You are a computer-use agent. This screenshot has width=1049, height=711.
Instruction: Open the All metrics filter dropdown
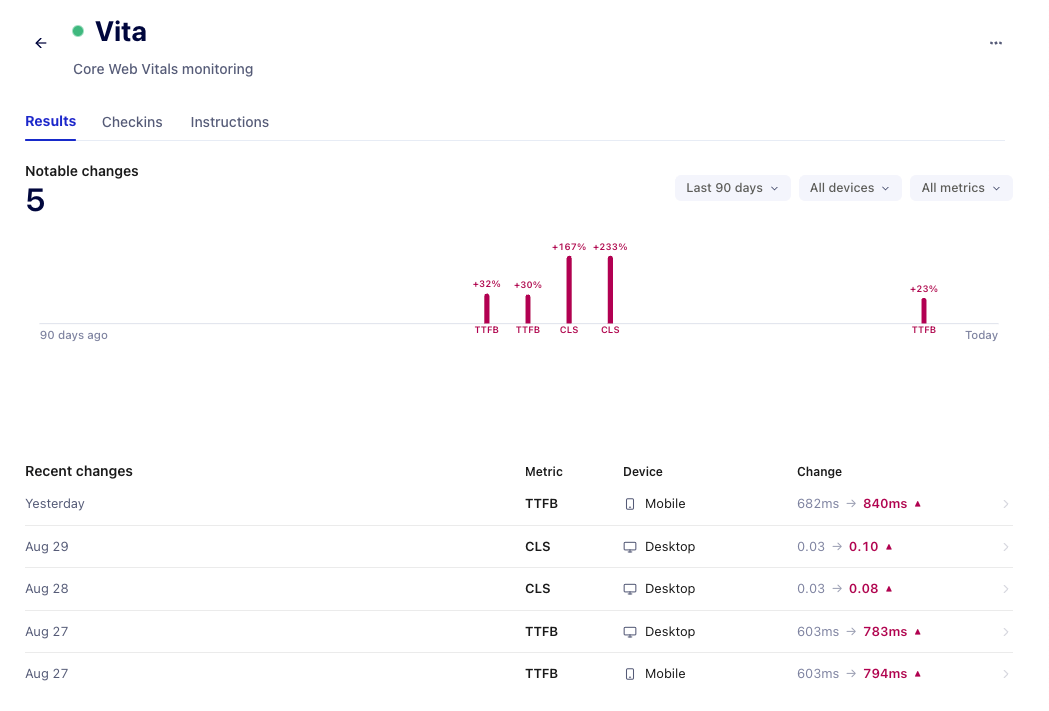pos(961,188)
